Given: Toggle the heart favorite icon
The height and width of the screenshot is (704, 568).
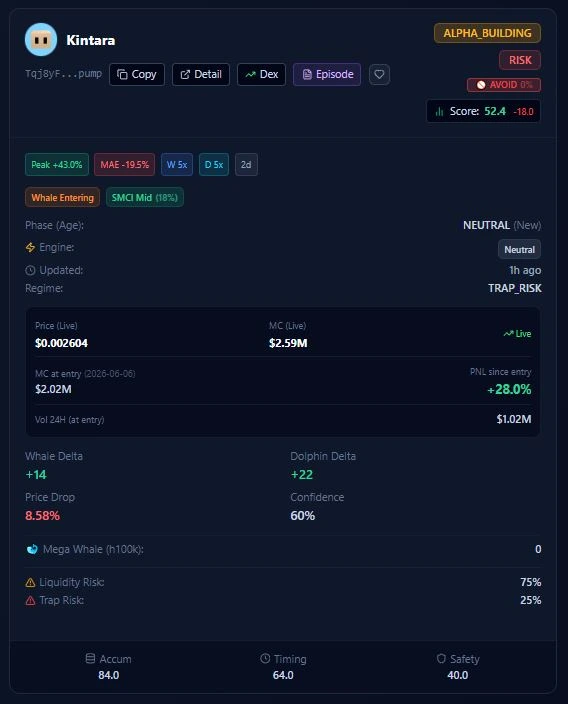Looking at the screenshot, I should tap(379, 74).
